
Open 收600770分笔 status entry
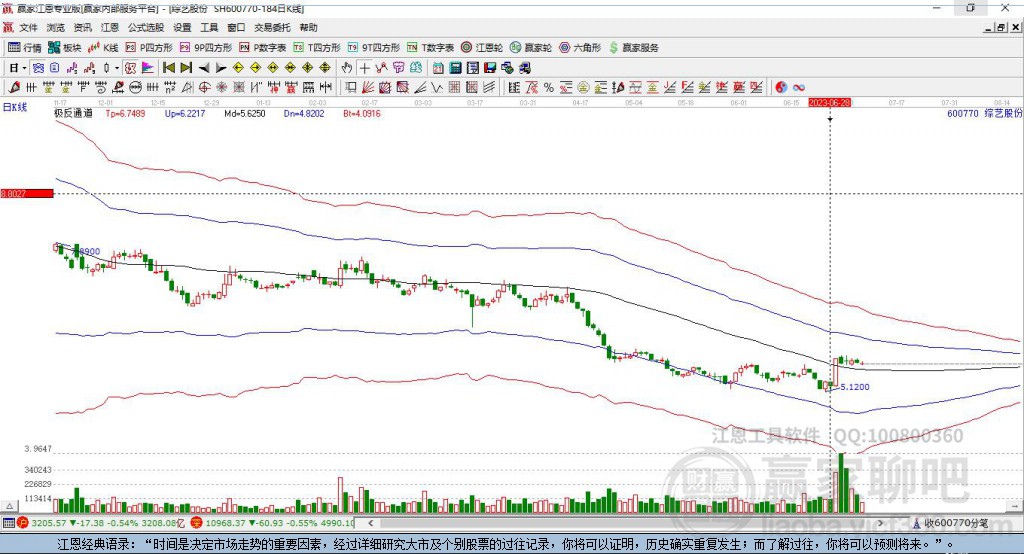pyautogui.click(x=950, y=523)
